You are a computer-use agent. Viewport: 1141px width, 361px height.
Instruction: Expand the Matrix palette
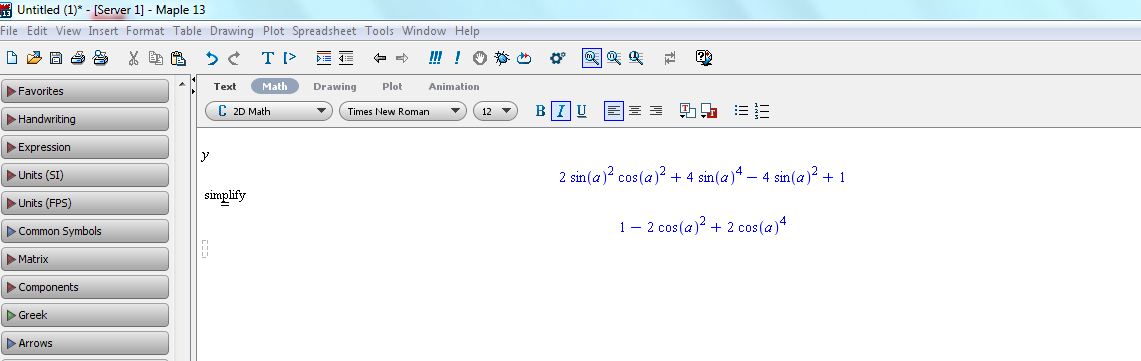85,259
